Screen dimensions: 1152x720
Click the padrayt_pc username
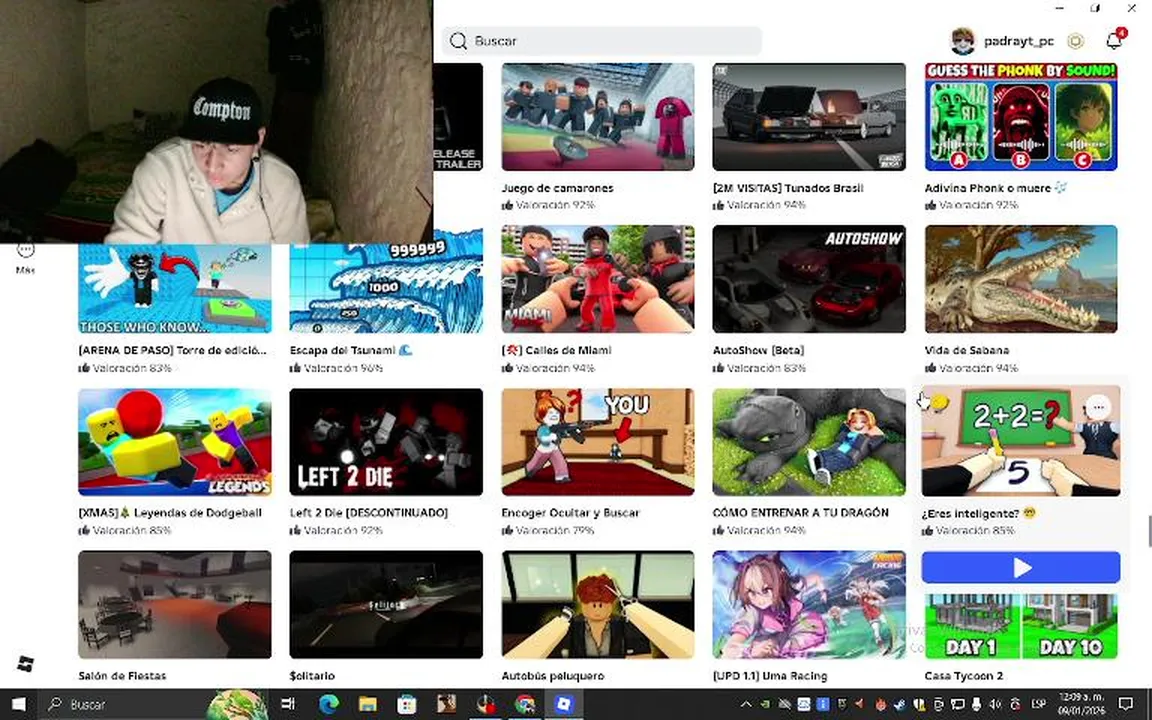pyautogui.click(x=1018, y=41)
